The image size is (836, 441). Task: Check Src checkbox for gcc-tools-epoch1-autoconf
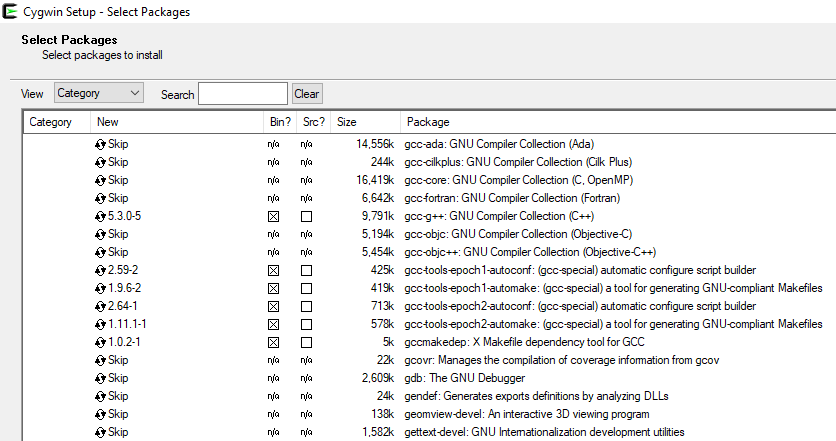(x=307, y=270)
